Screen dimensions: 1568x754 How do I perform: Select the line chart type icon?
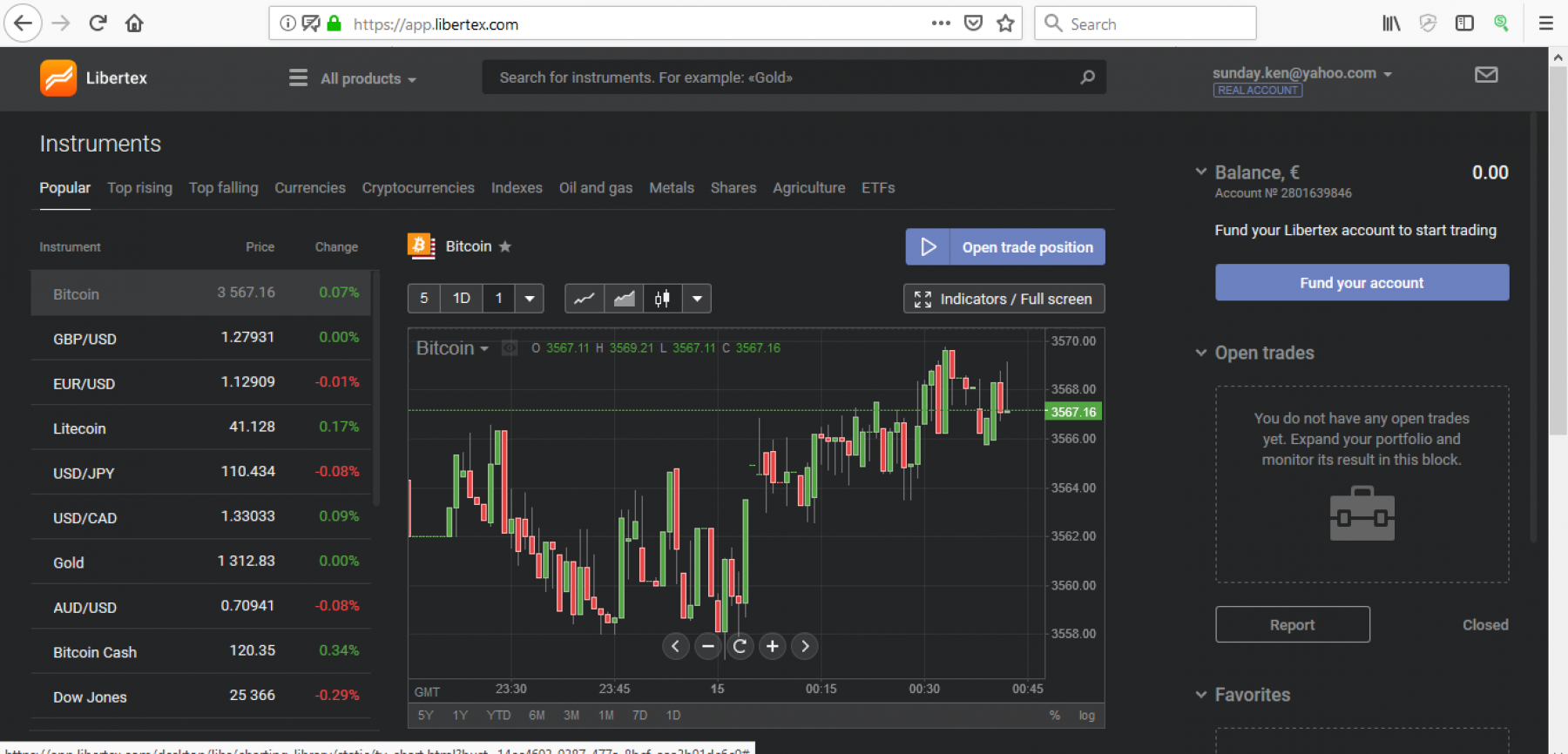point(585,299)
